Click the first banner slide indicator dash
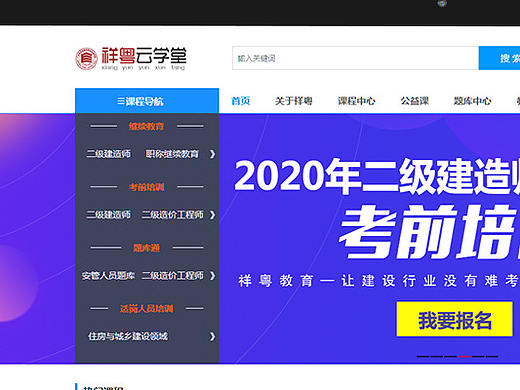 point(423,357)
